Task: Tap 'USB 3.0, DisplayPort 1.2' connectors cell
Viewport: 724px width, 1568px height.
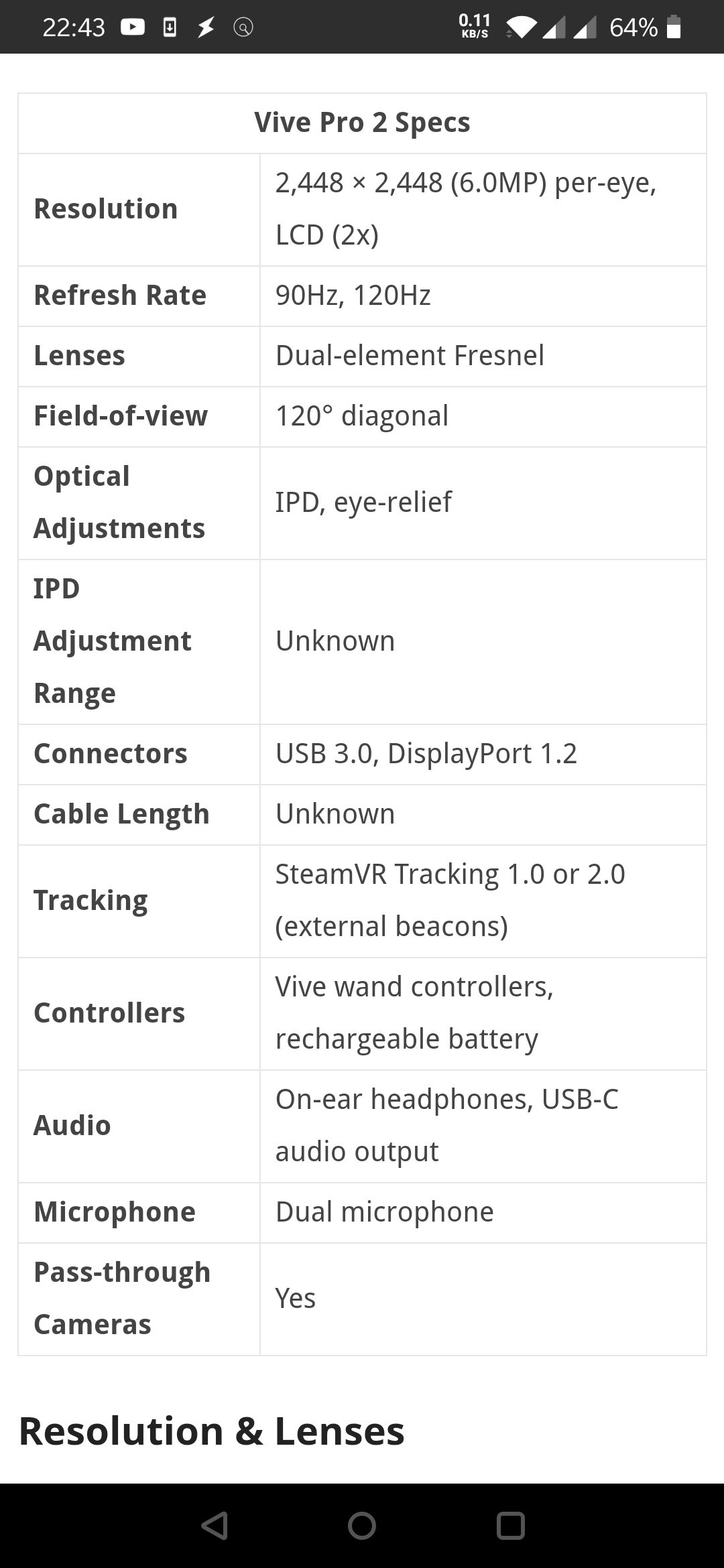Action: (426, 754)
